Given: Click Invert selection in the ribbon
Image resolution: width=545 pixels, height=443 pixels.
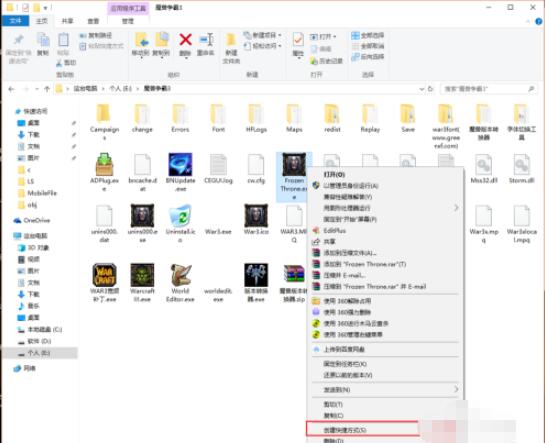Looking at the screenshot, I should pyautogui.click(x=367, y=56).
